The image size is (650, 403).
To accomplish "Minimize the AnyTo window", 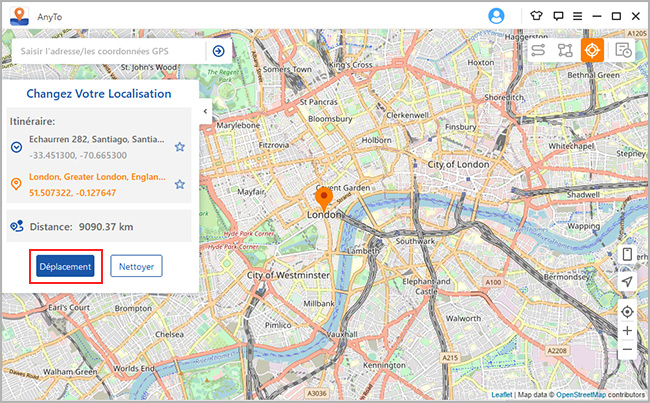I will tap(597, 16).
